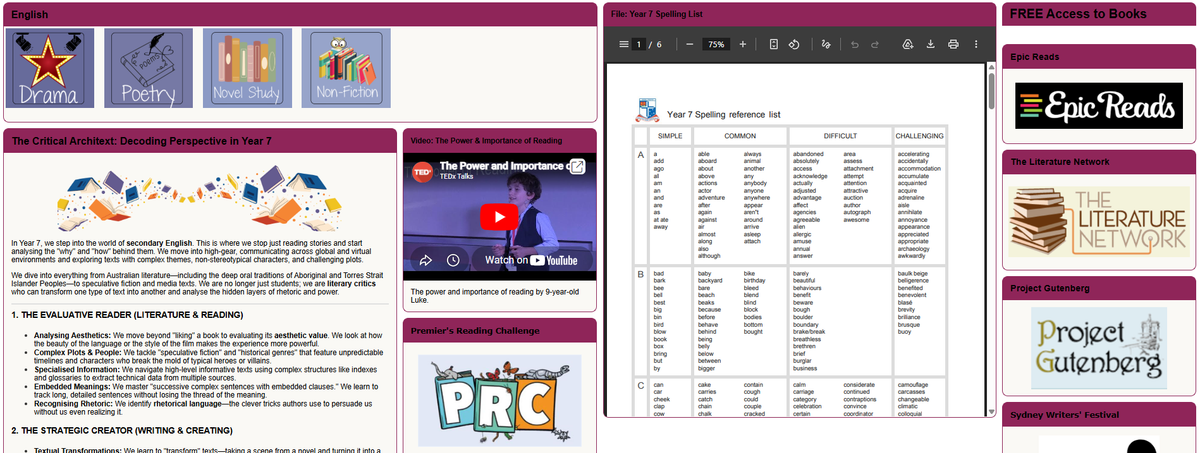Save PDF to Google Drive
Screen dimensions: 1200x453
pyautogui.click(x=907, y=44)
